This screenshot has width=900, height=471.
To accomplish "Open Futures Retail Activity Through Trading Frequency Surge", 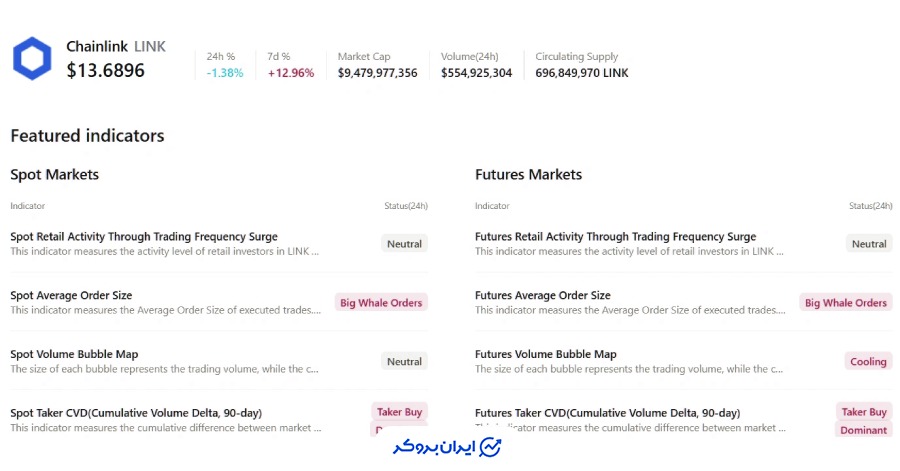I will pyautogui.click(x=615, y=237).
